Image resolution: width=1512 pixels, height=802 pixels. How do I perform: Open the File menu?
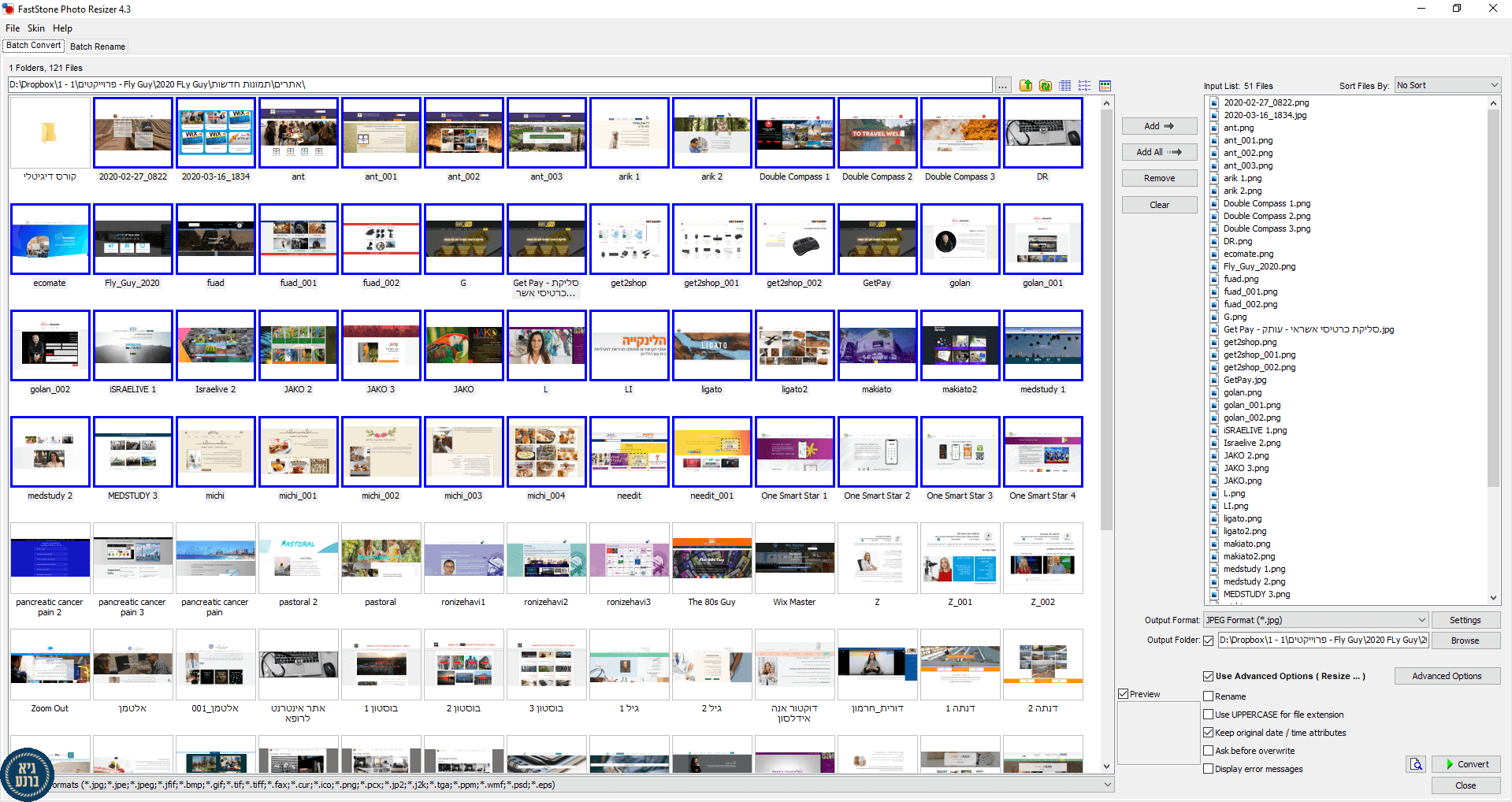(13, 28)
